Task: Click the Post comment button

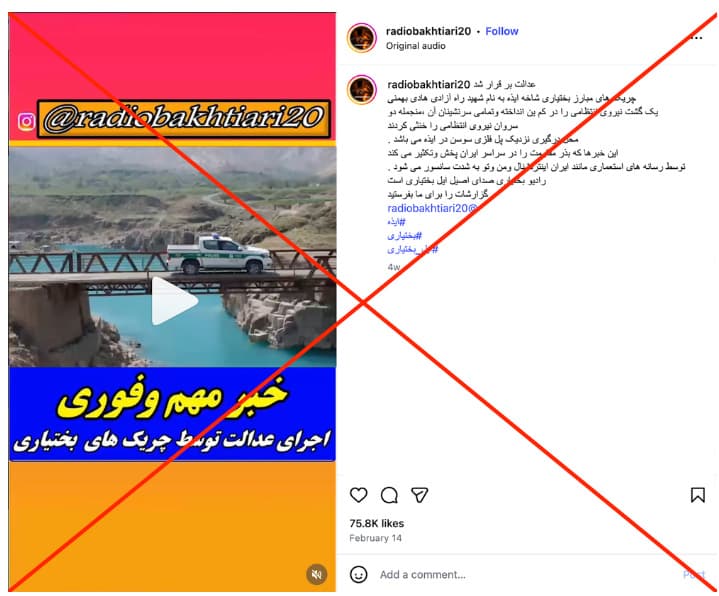Action: 694,574
